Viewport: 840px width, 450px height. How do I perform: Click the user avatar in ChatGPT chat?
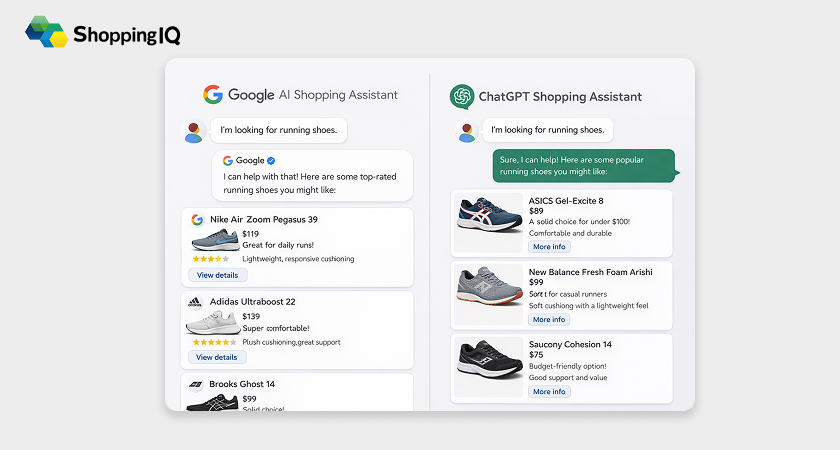click(465, 132)
